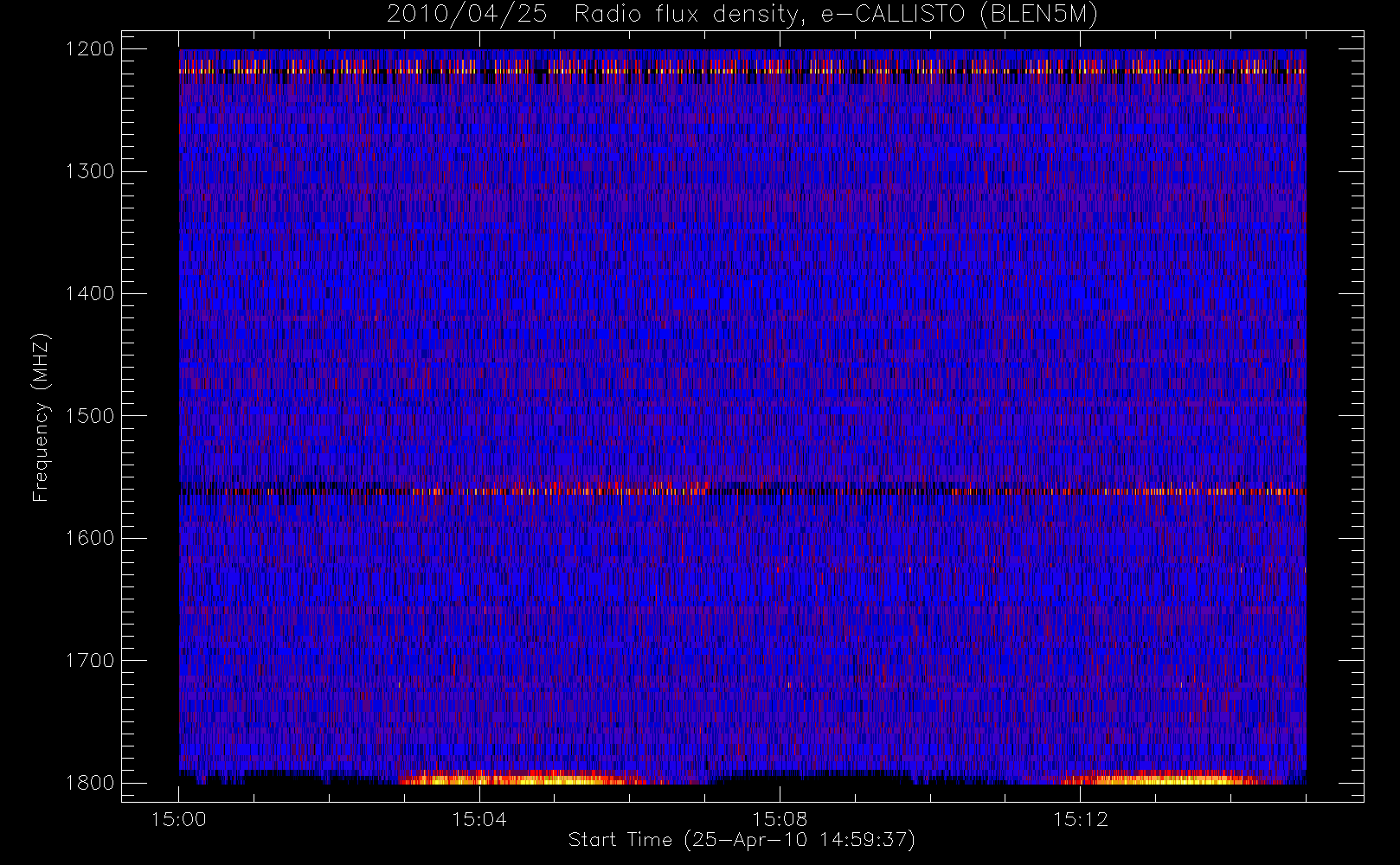Click the 15:08 time tick label
Image resolution: width=1400 pixels, height=865 pixels.
[x=780, y=819]
